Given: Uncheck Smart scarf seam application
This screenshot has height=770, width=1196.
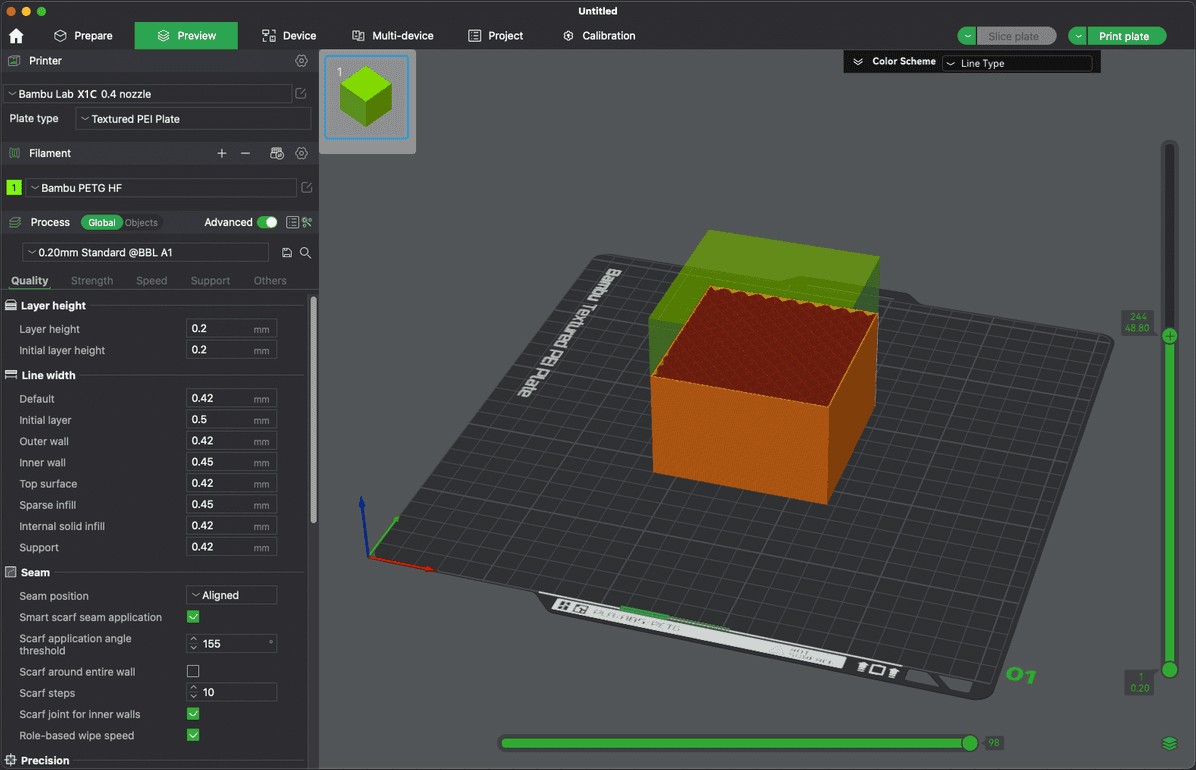Looking at the screenshot, I should [x=193, y=617].
